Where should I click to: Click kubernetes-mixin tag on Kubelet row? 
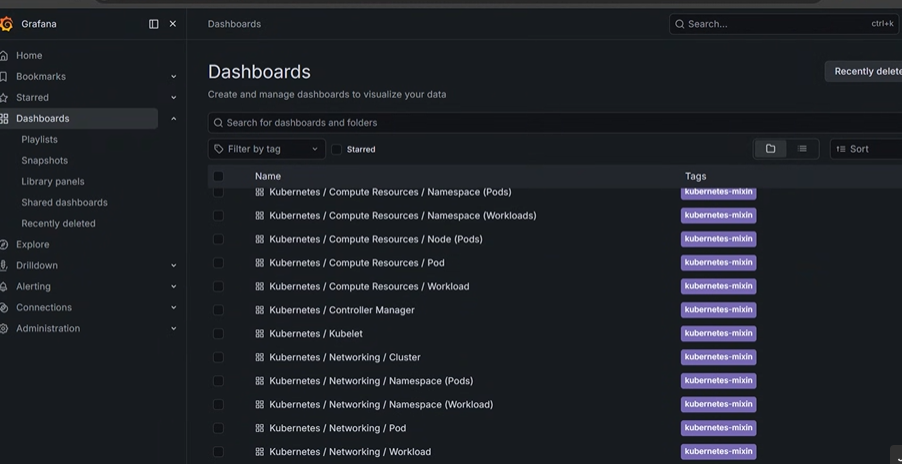(718, 333)
